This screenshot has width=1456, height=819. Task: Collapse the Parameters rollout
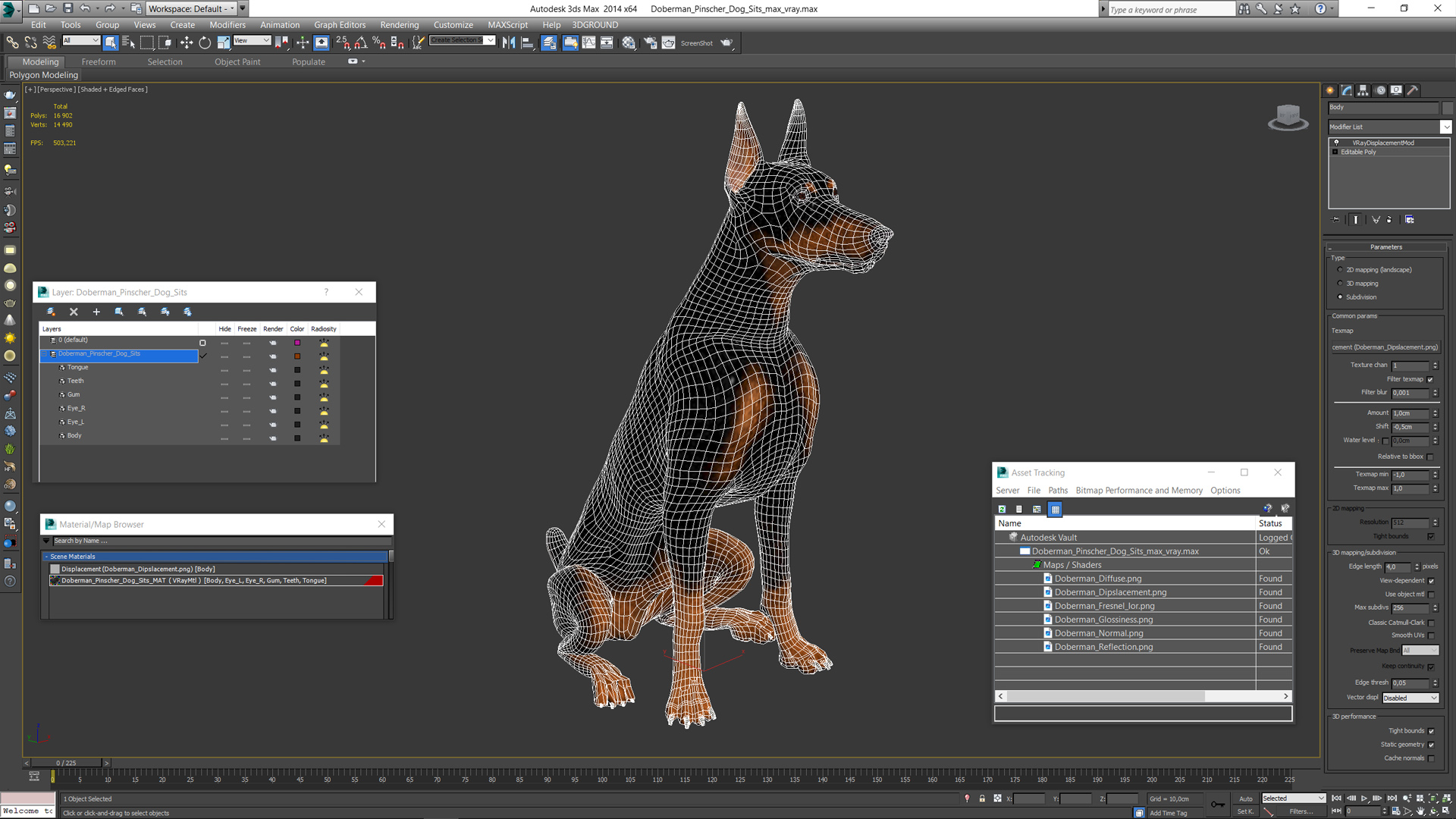(1385, 247)
